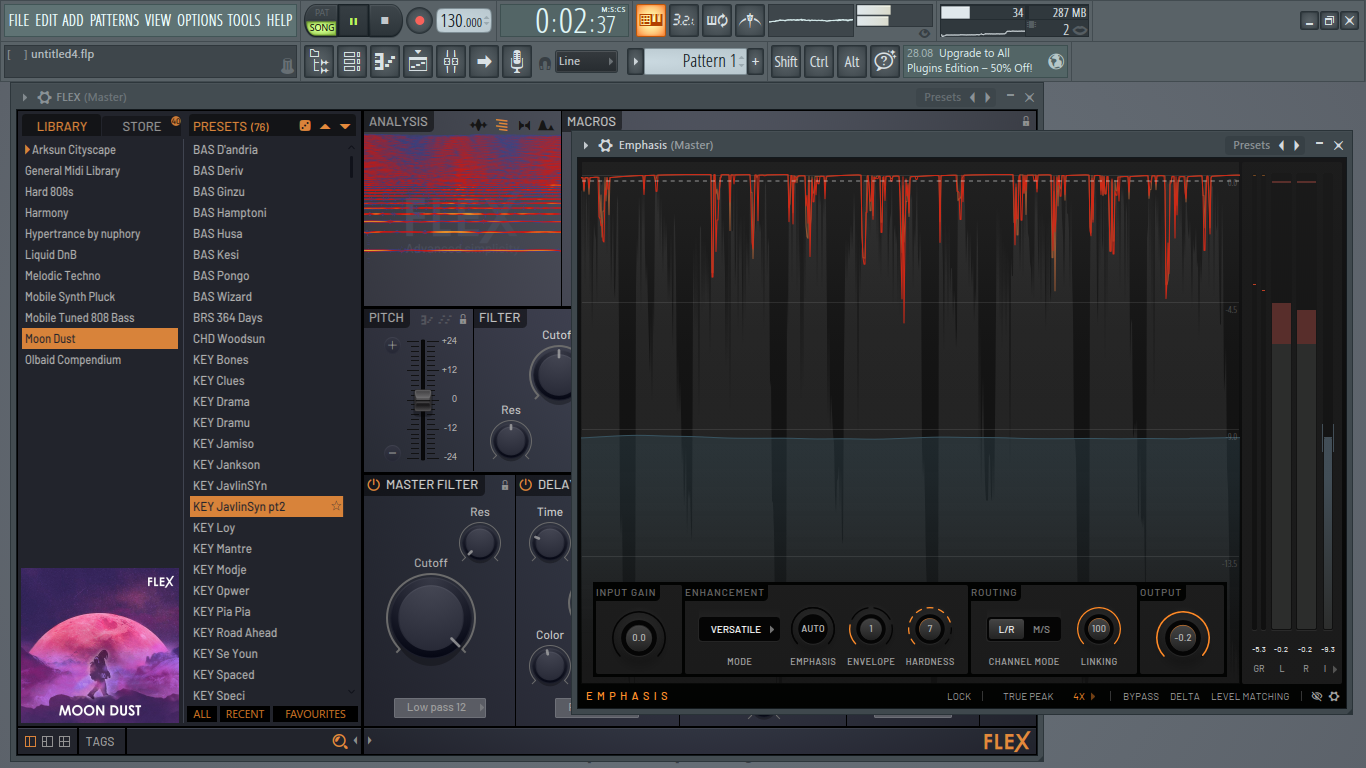The height and width of the screenshot is (768, 1366).
Task: Toggle the MASTER FILTER power button
Action: (x=374, y=485)
